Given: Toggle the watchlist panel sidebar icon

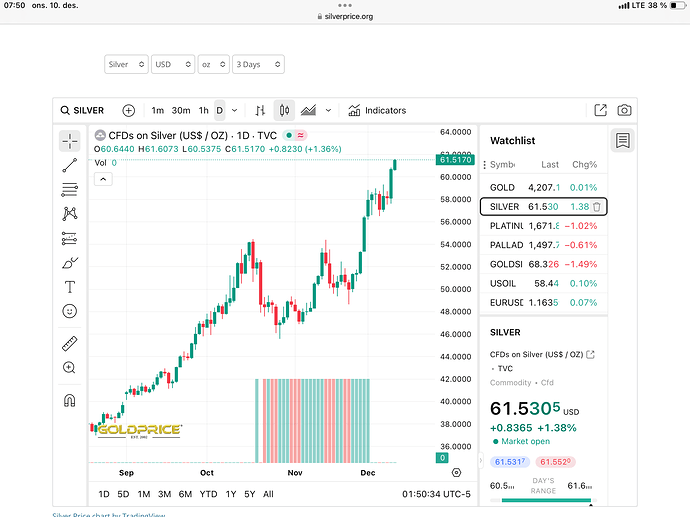Looking at the screenshot, I should pyautogui.click(x=622, y=140).
